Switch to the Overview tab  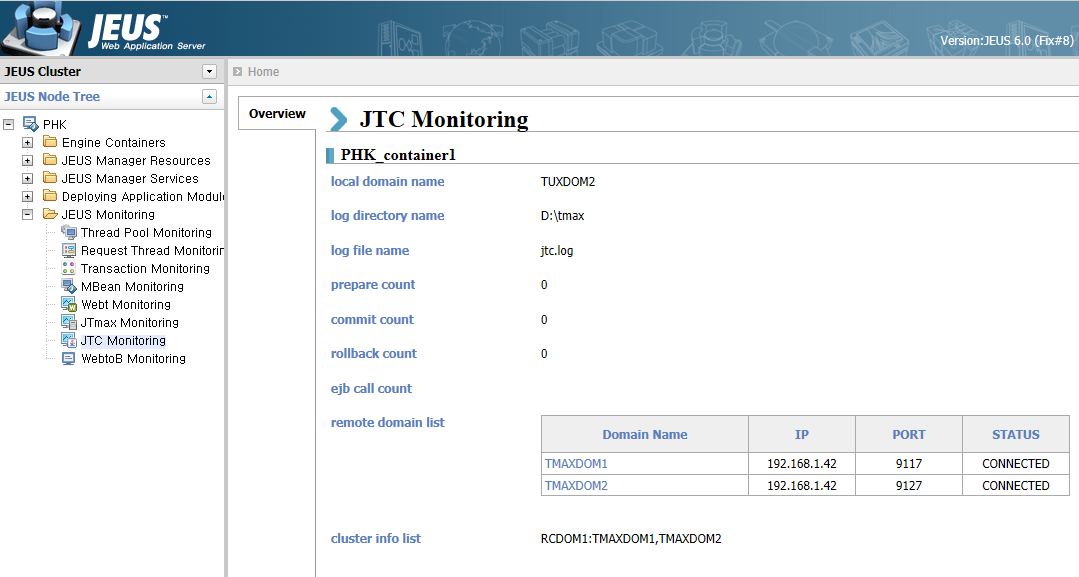[x=277, y=114]
